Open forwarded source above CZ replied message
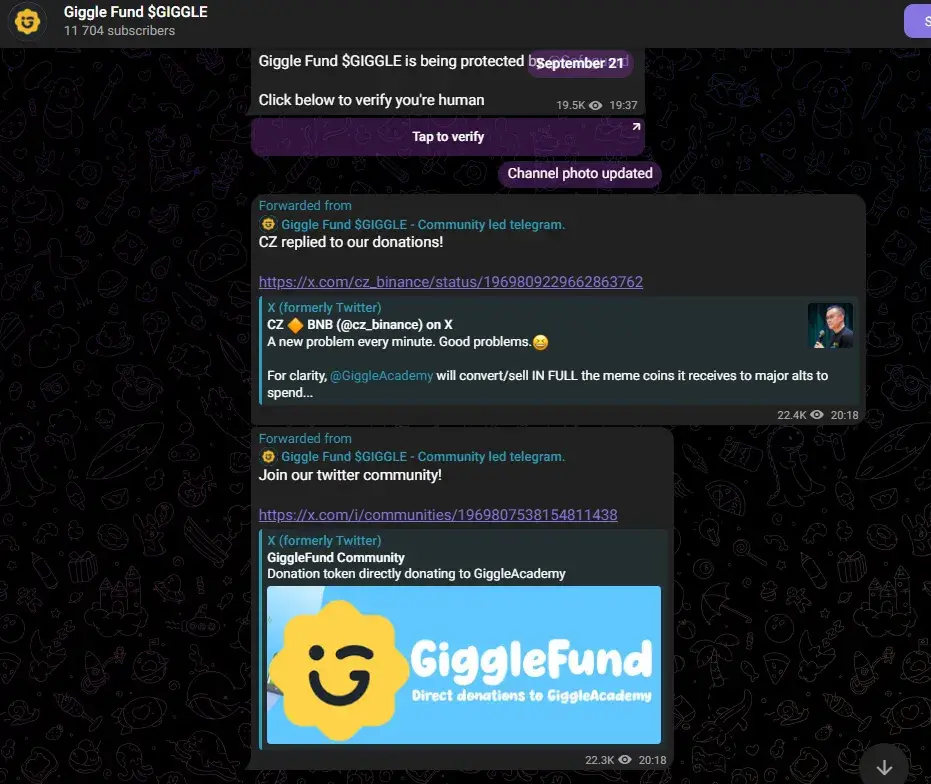 (423, 225)
